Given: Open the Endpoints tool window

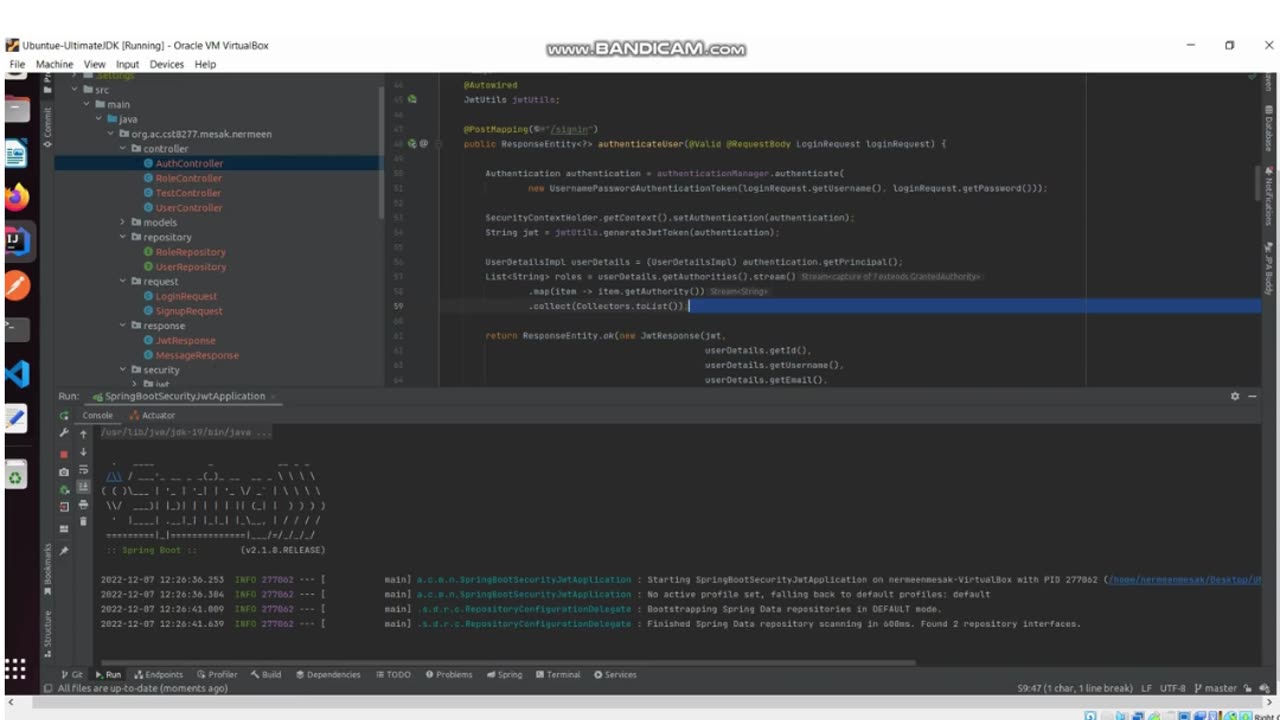Looking at the screenshot, I should pyautogui.click(x=158, y=674).
